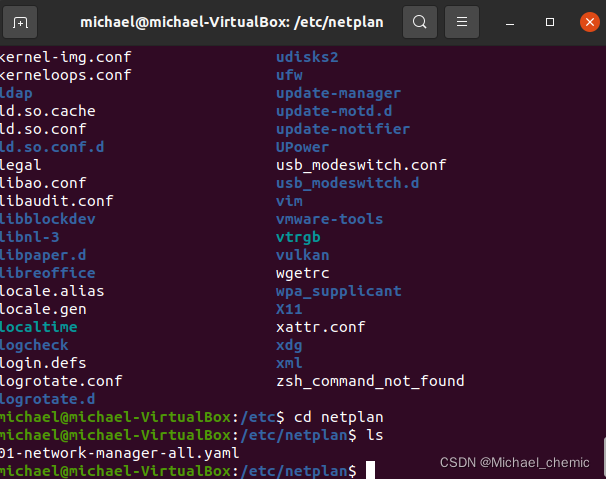Click the ld.so.cache file name
606x479 pixels.
tap(48, 111)
